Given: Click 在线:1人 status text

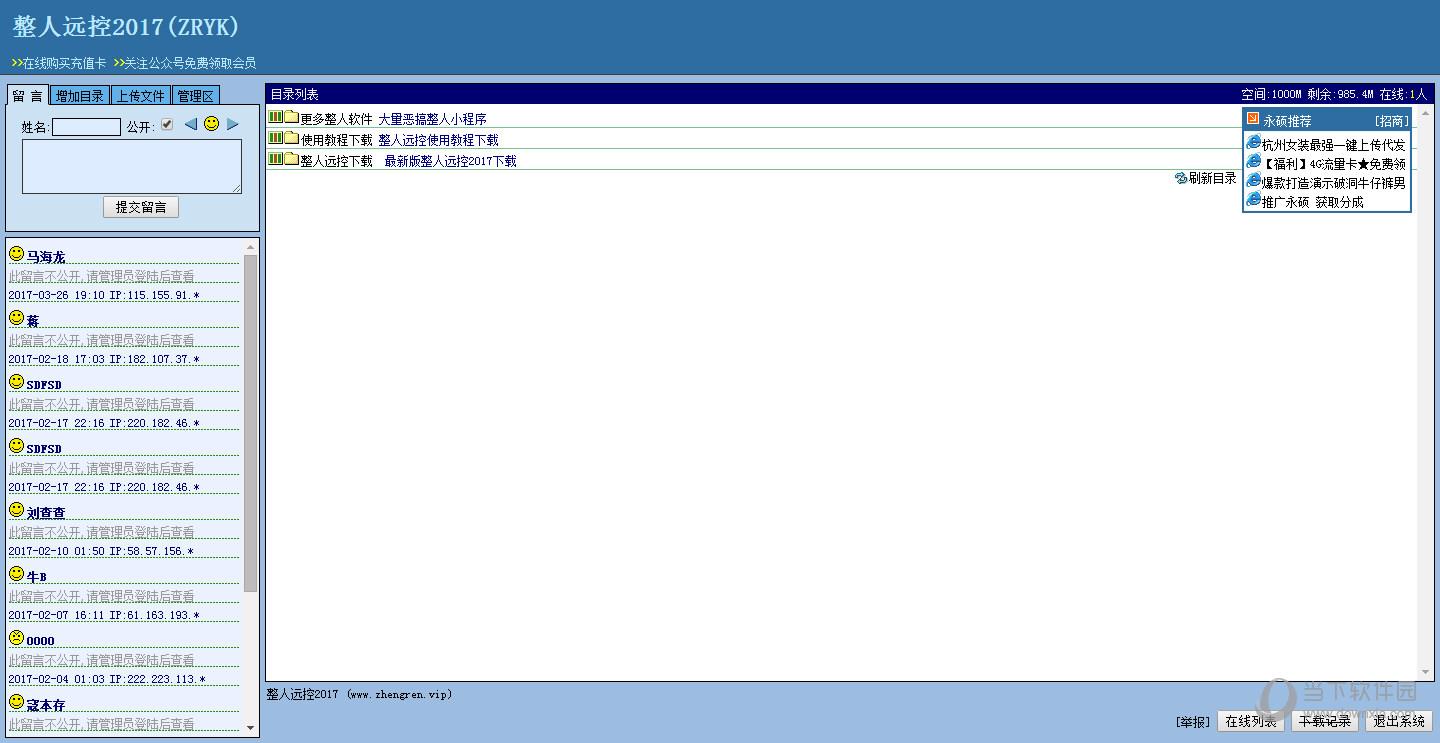Looking at the screenshot, I should point(1403,94).
